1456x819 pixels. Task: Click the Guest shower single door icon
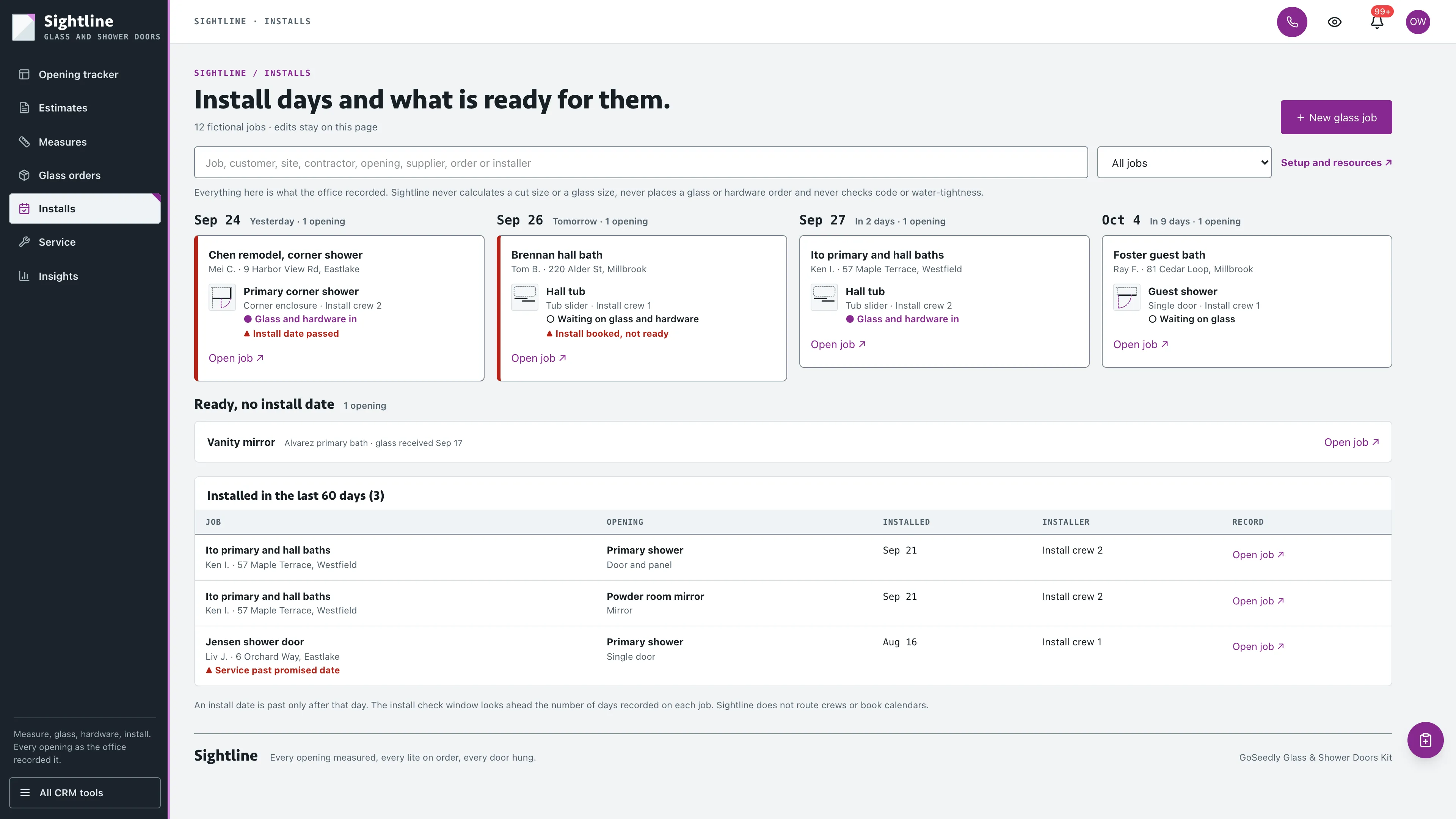1127,297
